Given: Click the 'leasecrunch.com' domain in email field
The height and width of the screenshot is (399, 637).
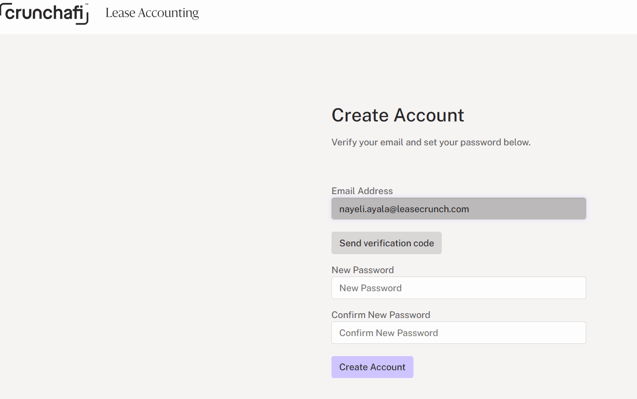Looking at the screenshot, I should [x=433, y=209].
